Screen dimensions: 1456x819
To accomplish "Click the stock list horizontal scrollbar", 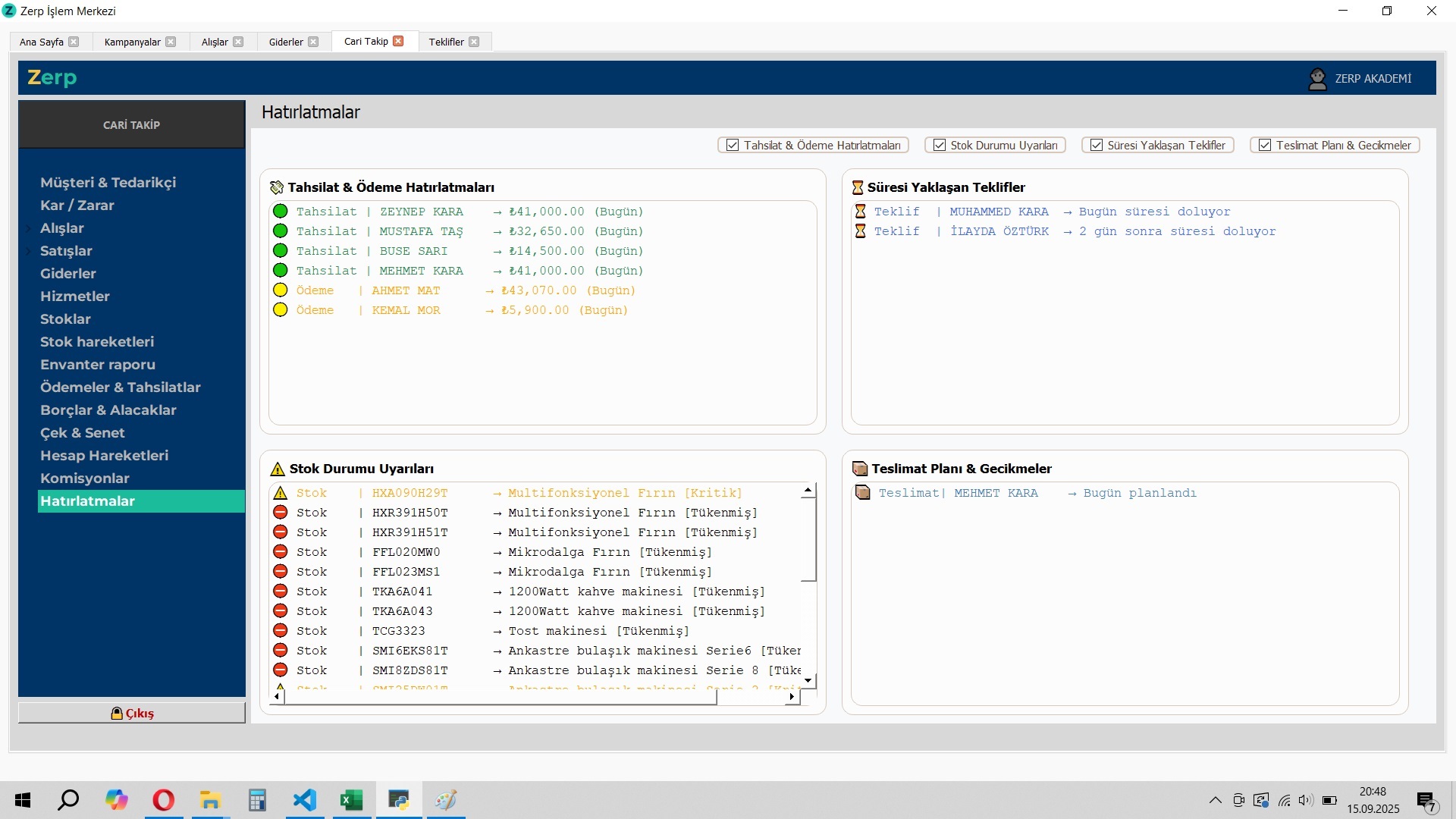I will (500, 697).
